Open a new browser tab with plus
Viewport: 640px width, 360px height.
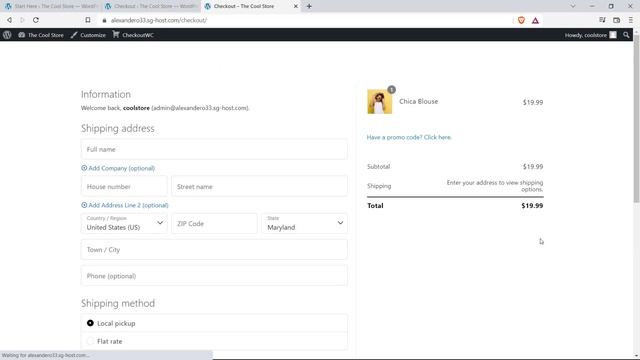pyautogui.click(x=309, y=6)
